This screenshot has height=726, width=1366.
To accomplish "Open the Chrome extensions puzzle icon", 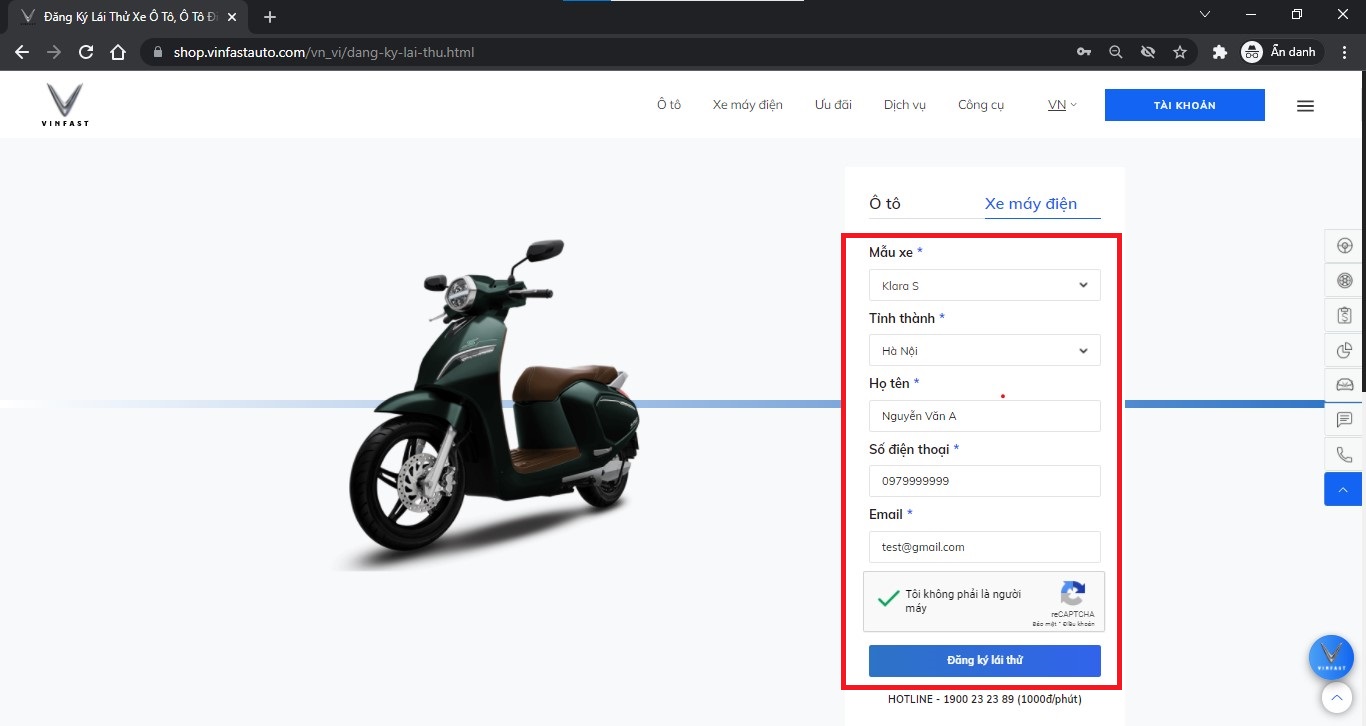I will 1219,52.
